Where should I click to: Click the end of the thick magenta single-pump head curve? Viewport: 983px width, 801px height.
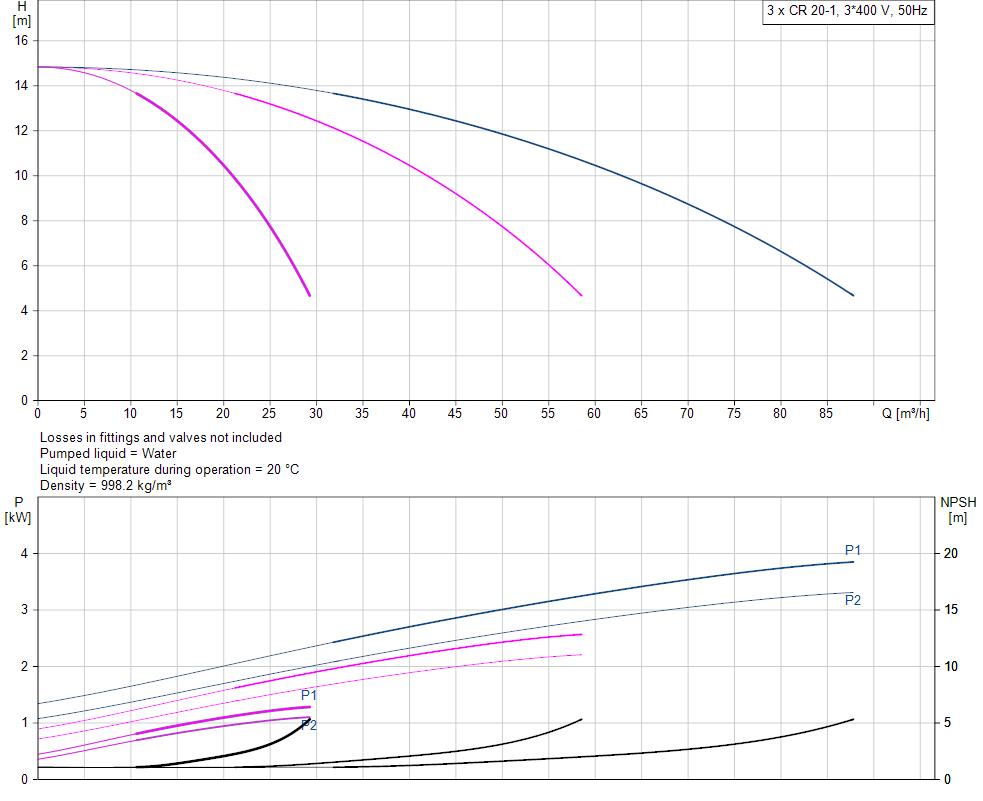(309, 295)
